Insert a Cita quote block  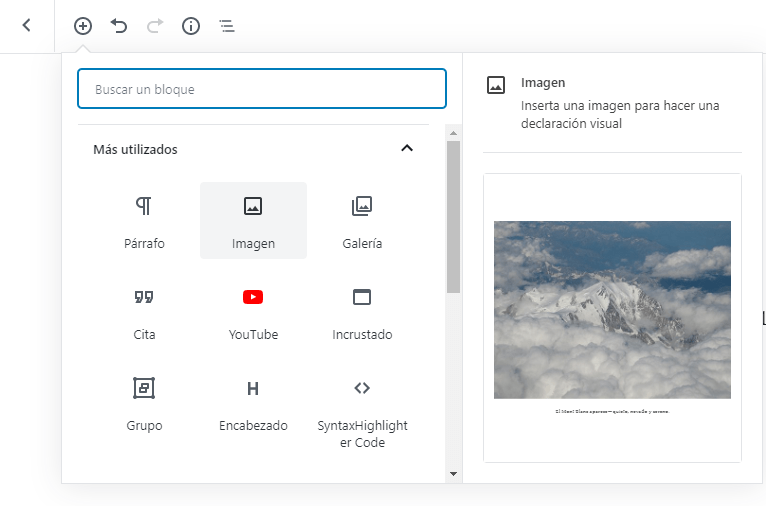coord(145,312)
